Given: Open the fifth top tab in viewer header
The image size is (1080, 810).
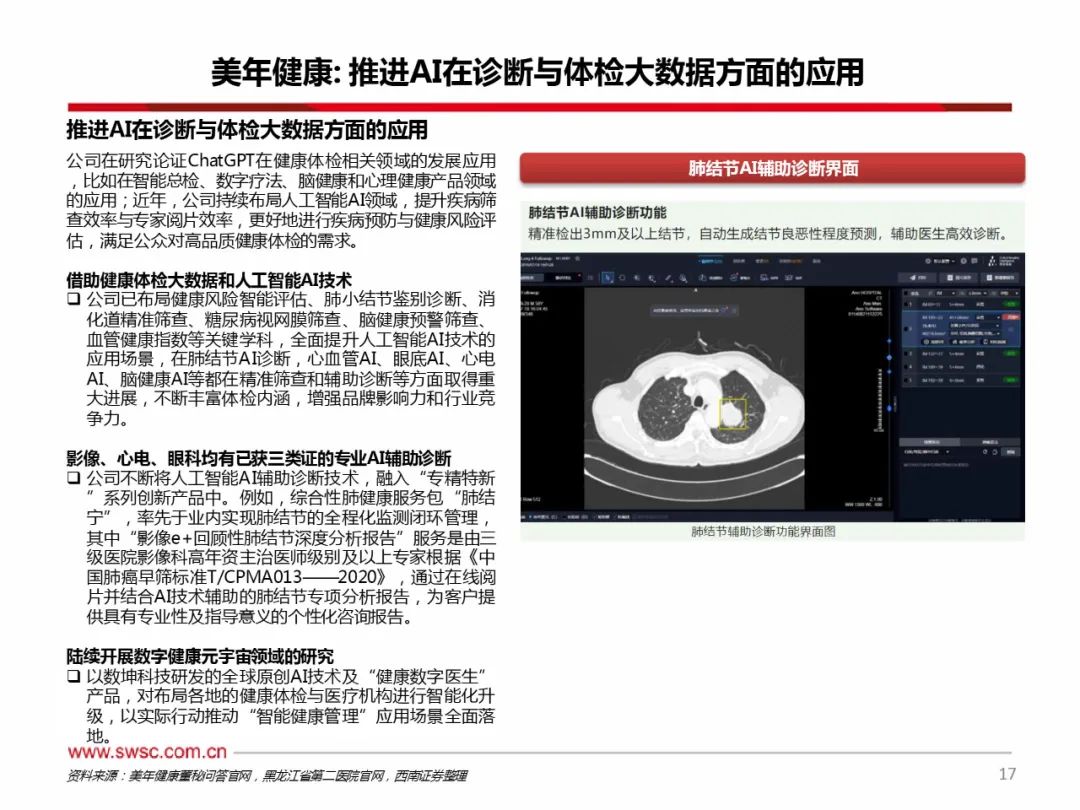Looking at the screenshot, I should 816,261.
